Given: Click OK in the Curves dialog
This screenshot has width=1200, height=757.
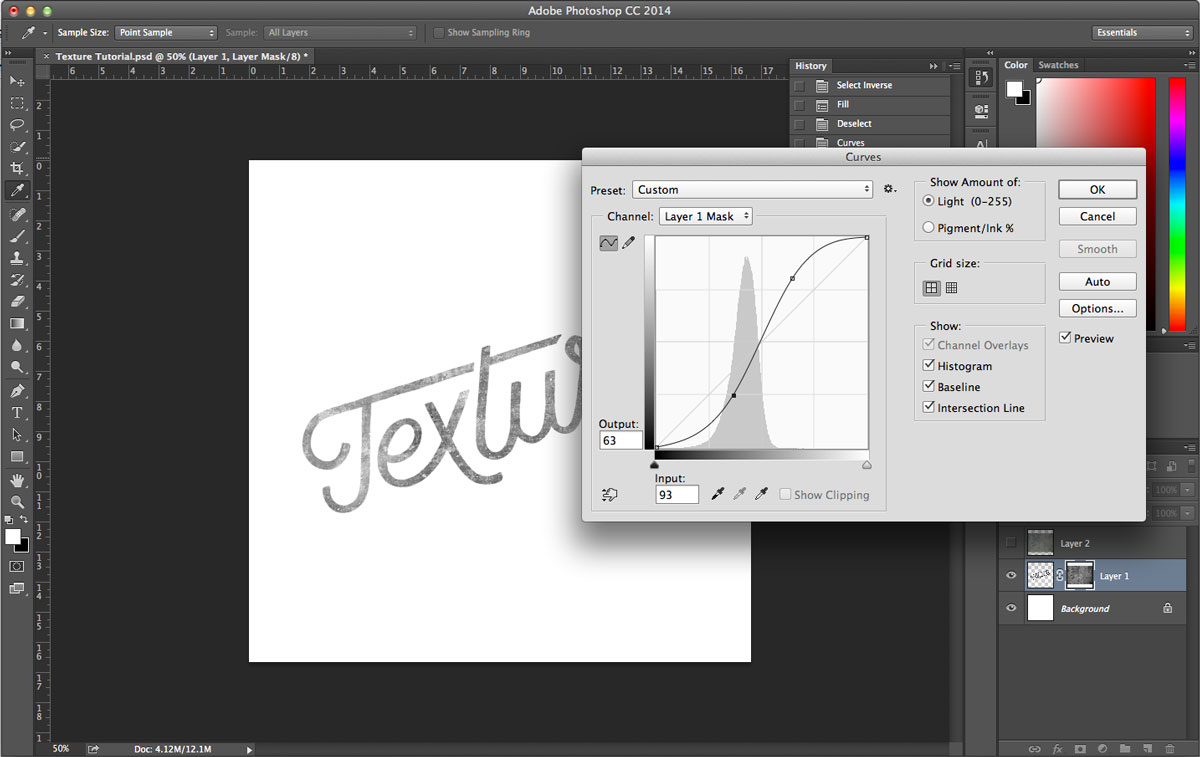Looking at the screenshot, I should 1097,189.
